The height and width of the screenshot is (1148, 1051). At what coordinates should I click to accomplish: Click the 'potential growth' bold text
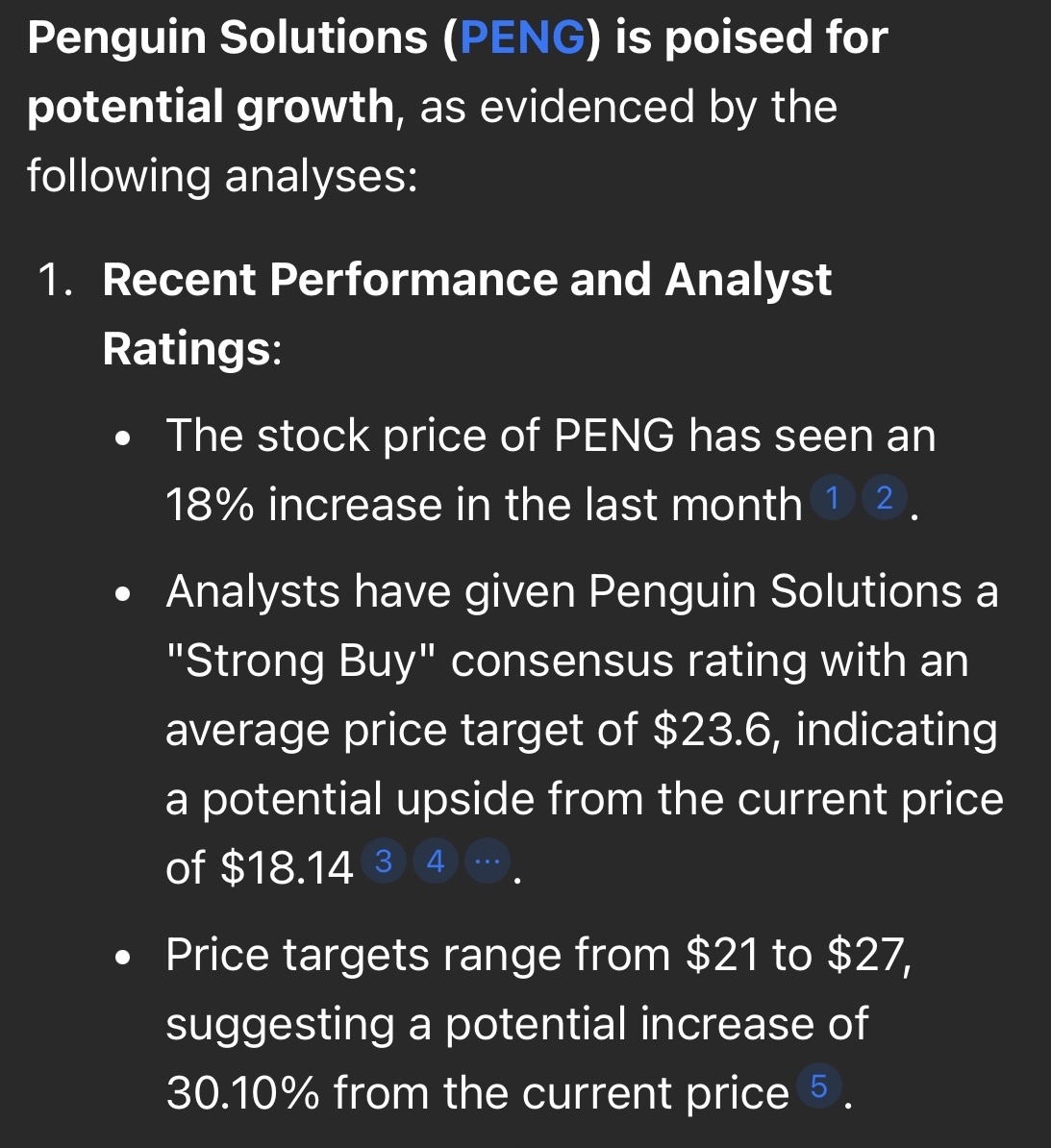[x=211, y=107]
